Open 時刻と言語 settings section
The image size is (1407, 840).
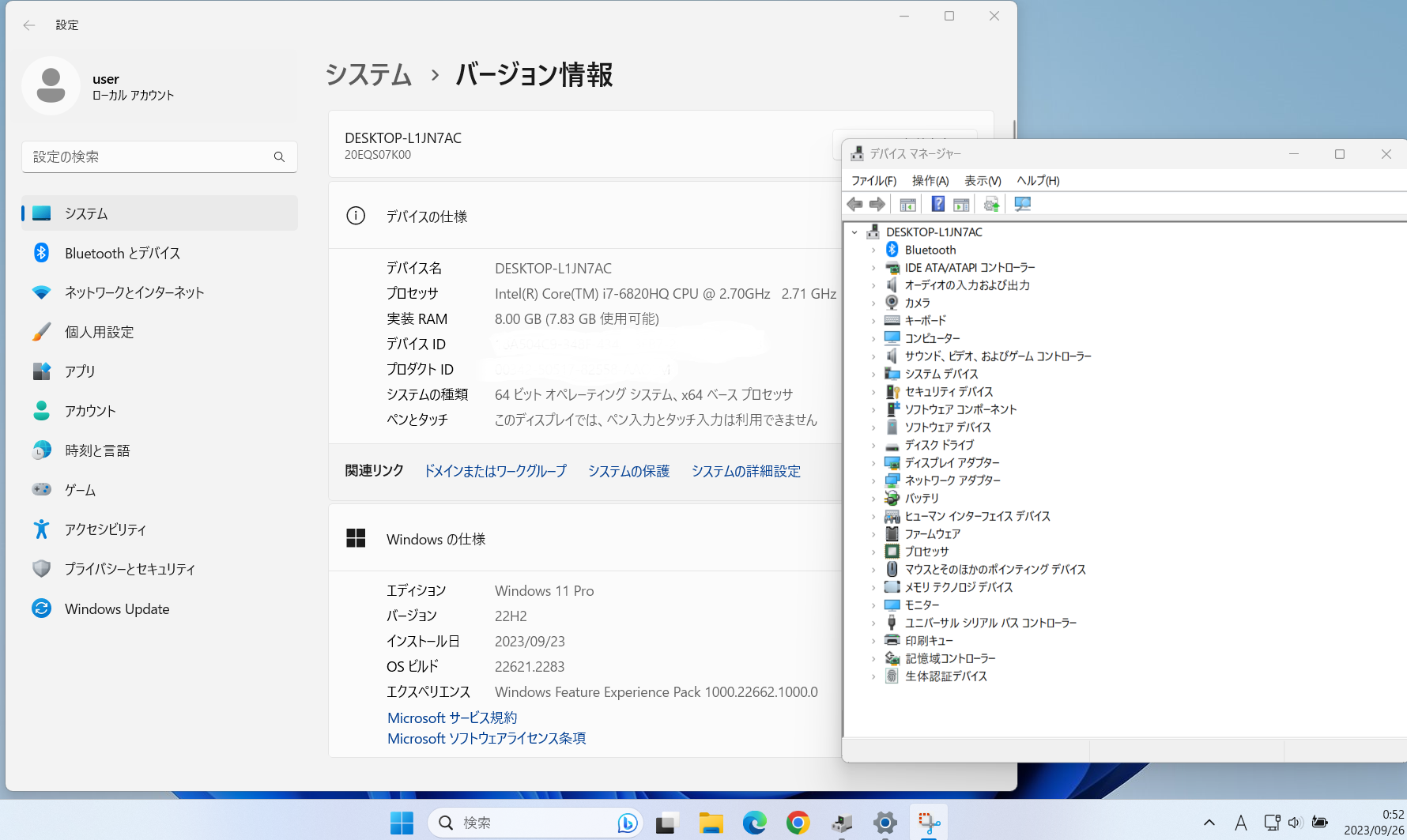click(160, 450)
